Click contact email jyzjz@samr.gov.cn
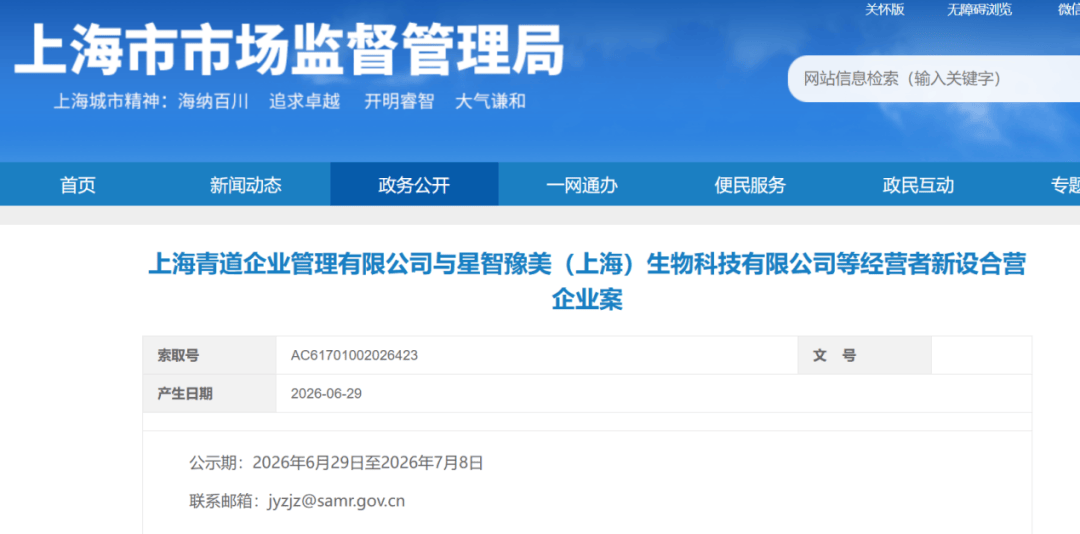 [337, 501]
